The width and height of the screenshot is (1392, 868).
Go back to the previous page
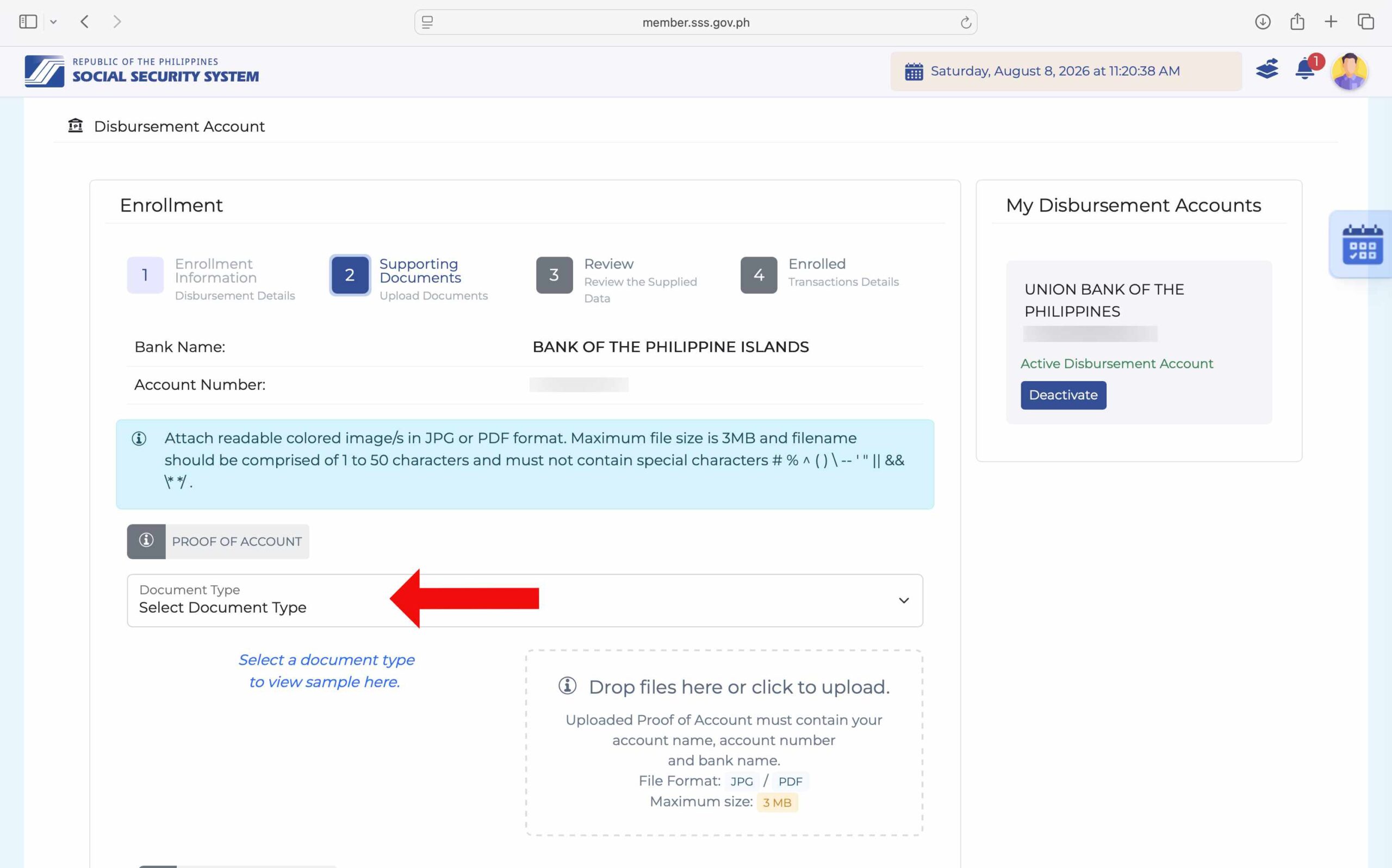tap(84, 22)
